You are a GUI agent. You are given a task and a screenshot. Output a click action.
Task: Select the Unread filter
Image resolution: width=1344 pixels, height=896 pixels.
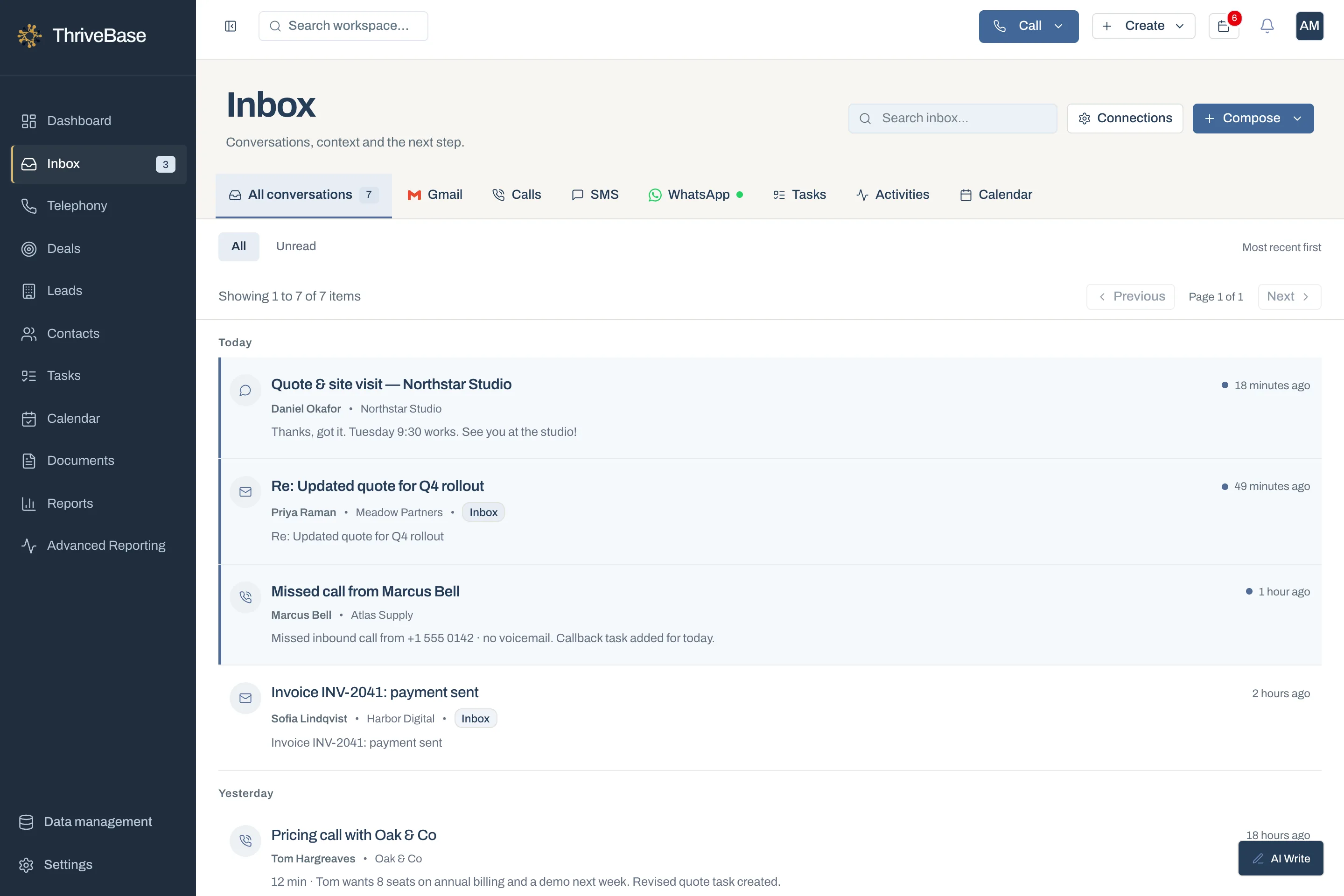click(296, 247)
